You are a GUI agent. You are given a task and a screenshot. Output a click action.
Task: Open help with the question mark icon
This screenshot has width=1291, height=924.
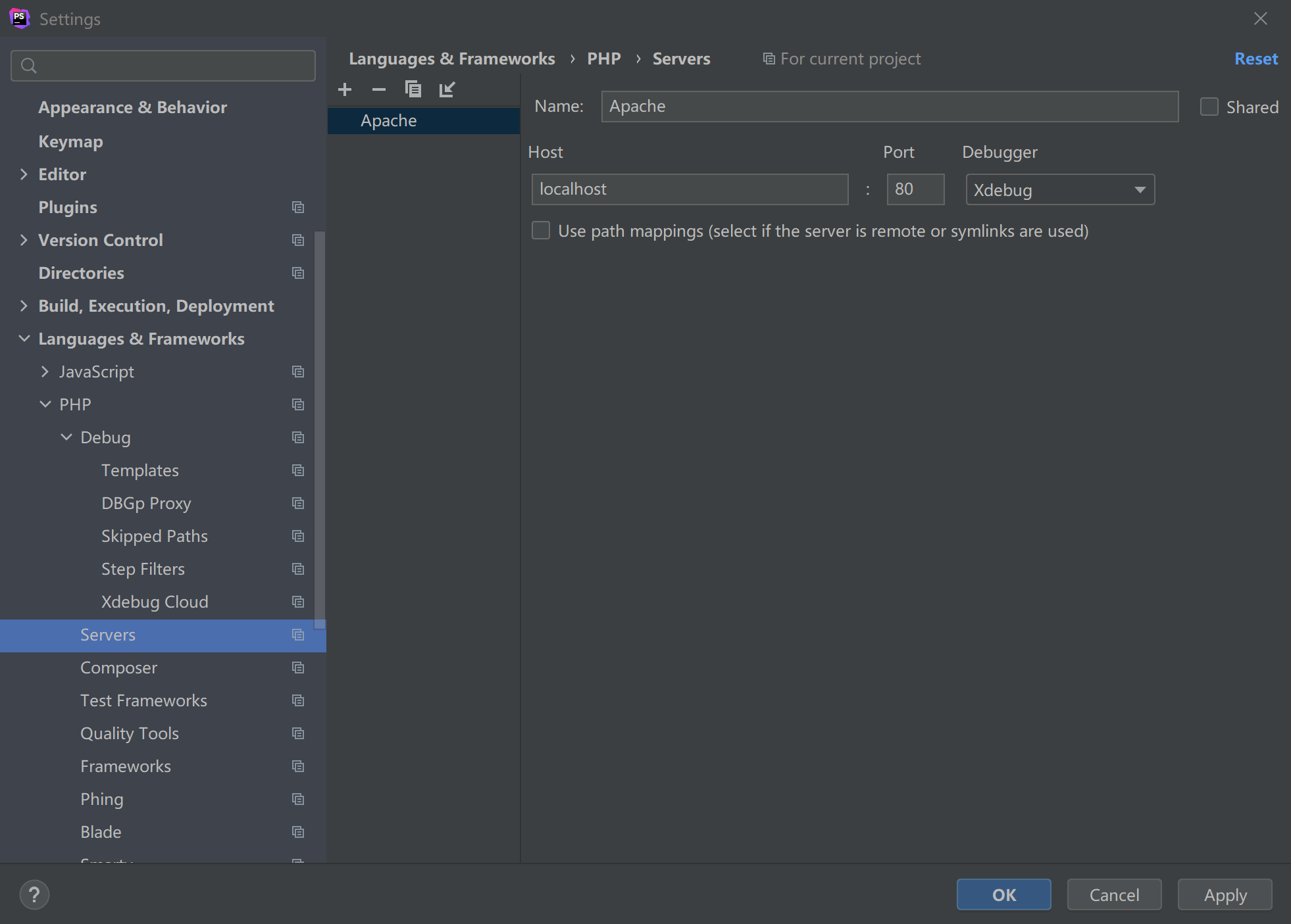[x=34, y=894]
